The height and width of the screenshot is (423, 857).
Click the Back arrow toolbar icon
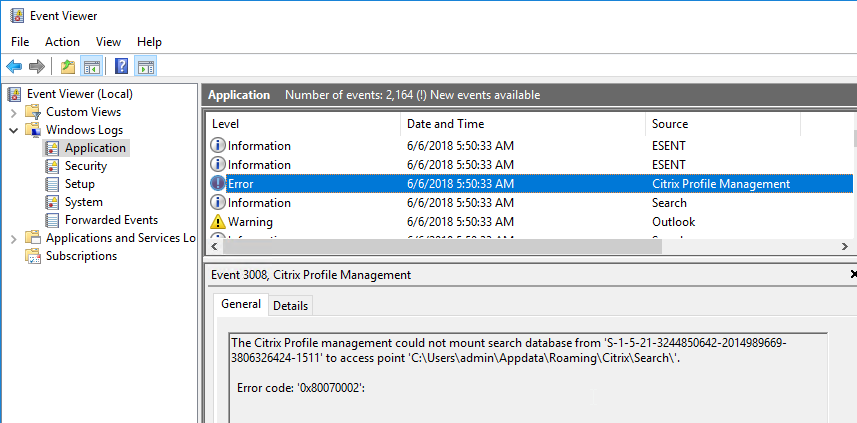(14, 67)
